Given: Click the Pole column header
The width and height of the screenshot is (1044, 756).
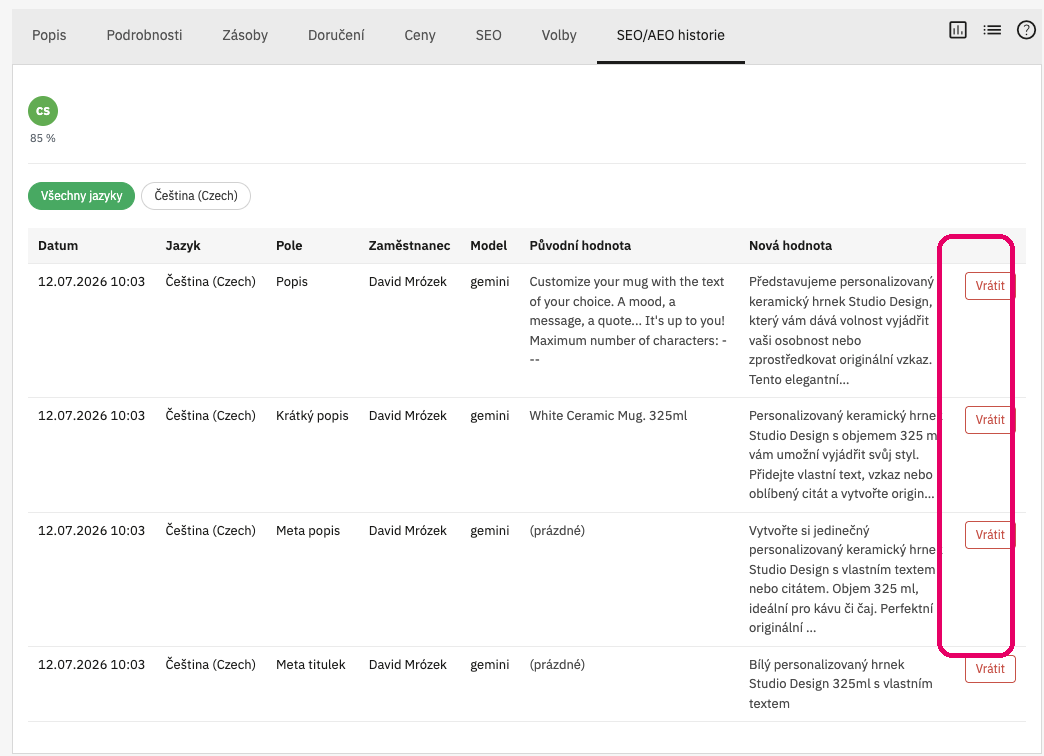Looking at the screenshot, I should pyautogui.click(x=289, y=246).
